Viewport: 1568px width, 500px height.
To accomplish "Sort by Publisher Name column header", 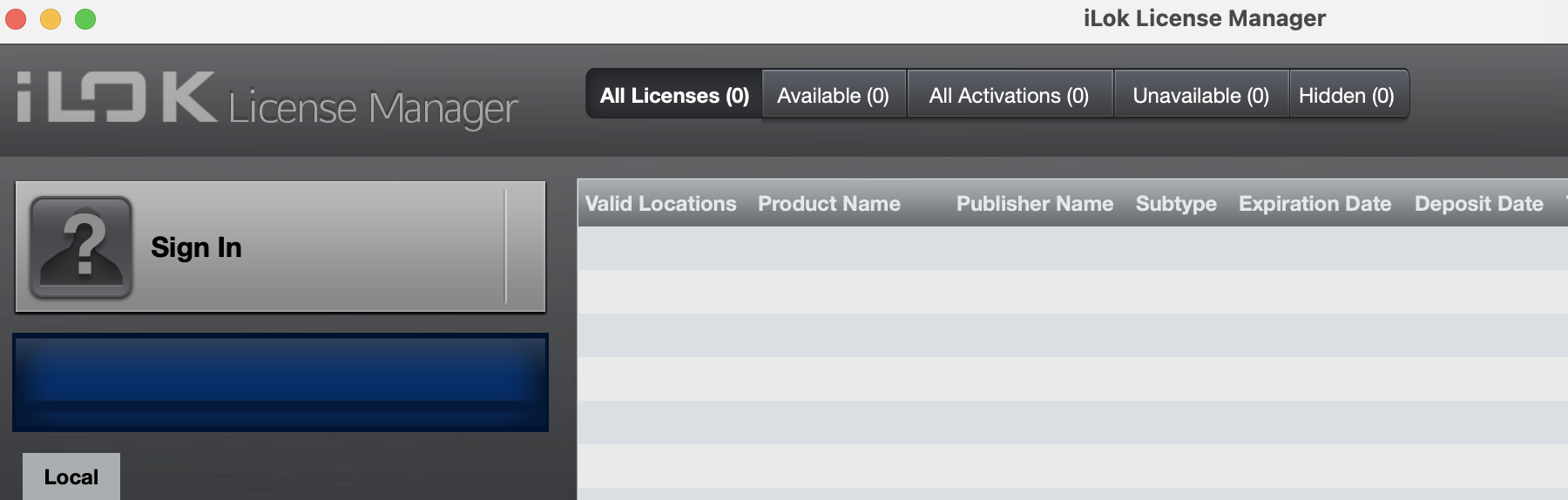I will pos(1035,204).
